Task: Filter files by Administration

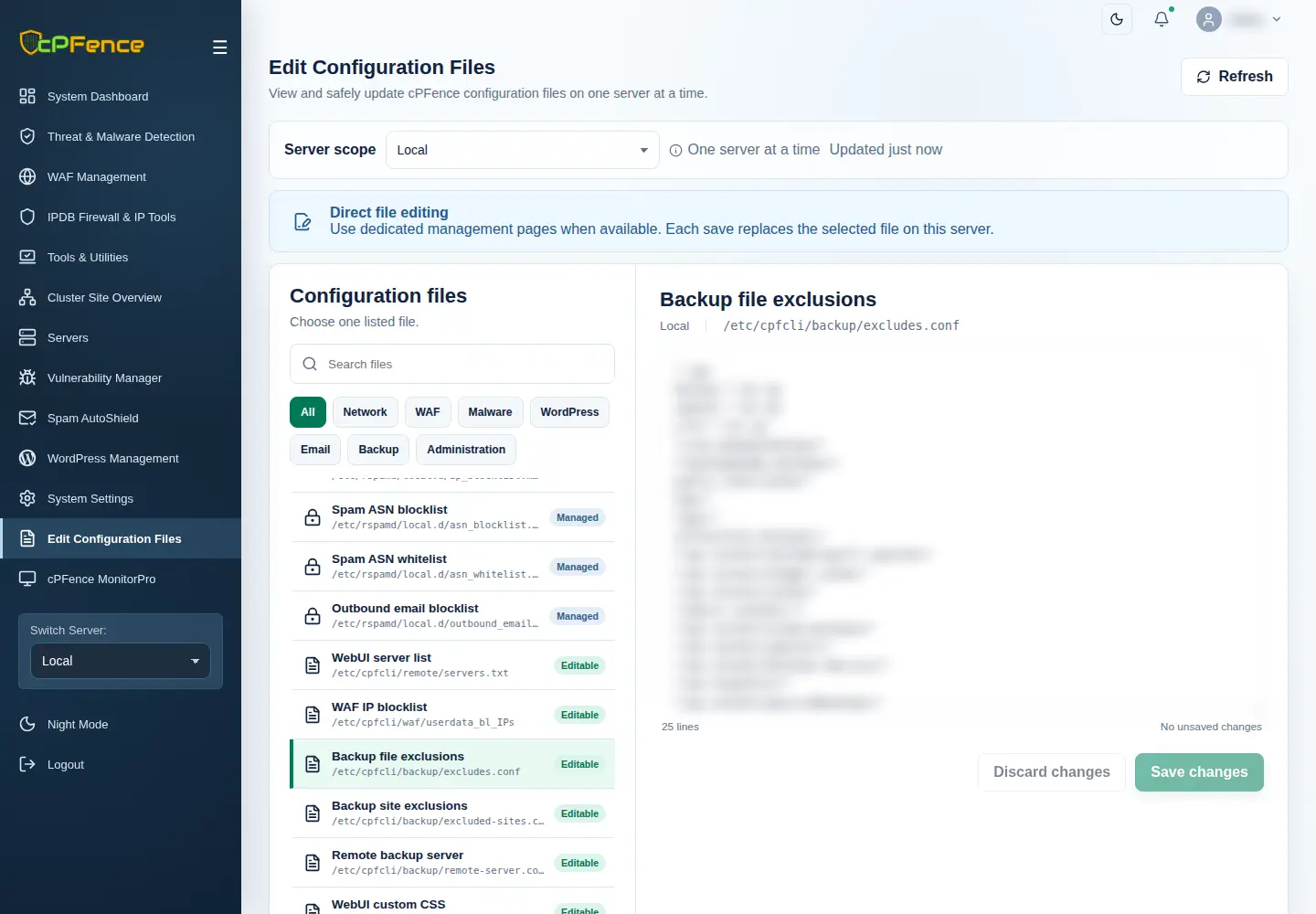Action: tap(466, 450)
